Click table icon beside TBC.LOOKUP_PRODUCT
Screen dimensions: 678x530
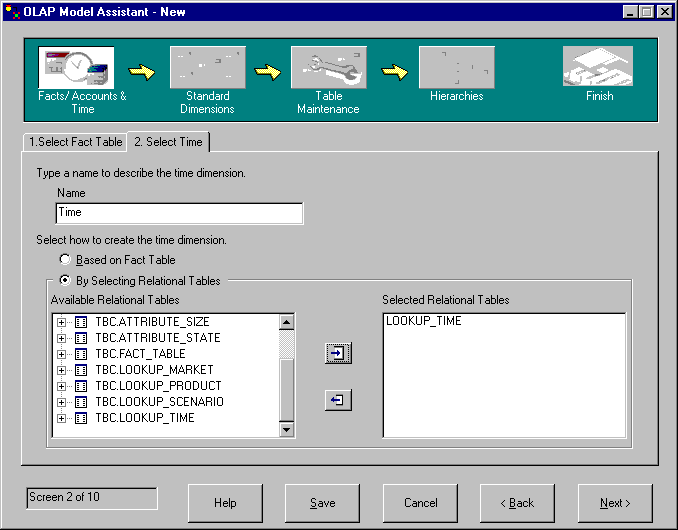[81, 386]
